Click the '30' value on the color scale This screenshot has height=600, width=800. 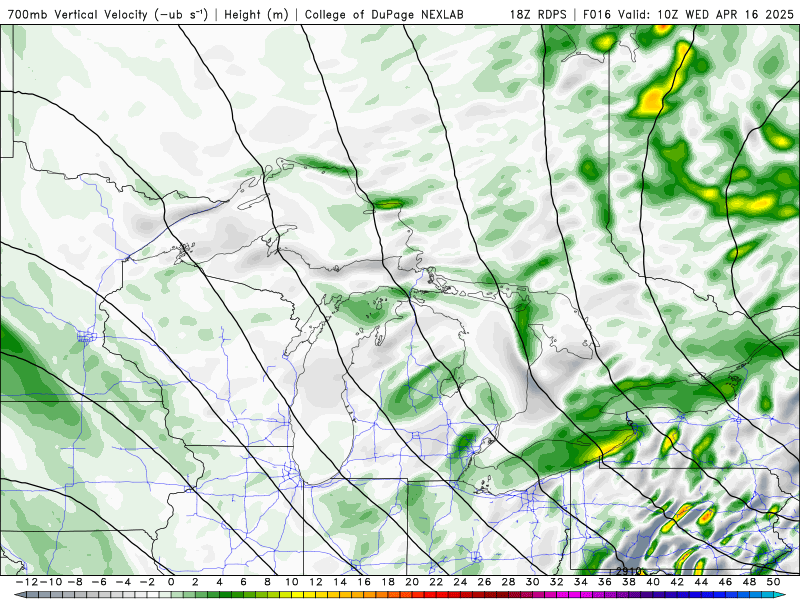[533, 582]
